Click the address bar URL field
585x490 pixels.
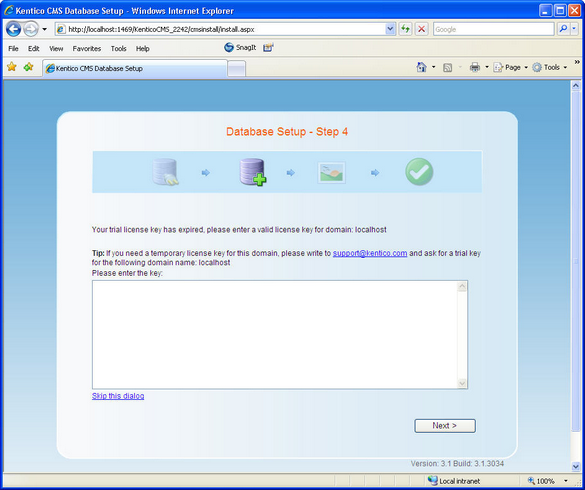pos(220,29)
